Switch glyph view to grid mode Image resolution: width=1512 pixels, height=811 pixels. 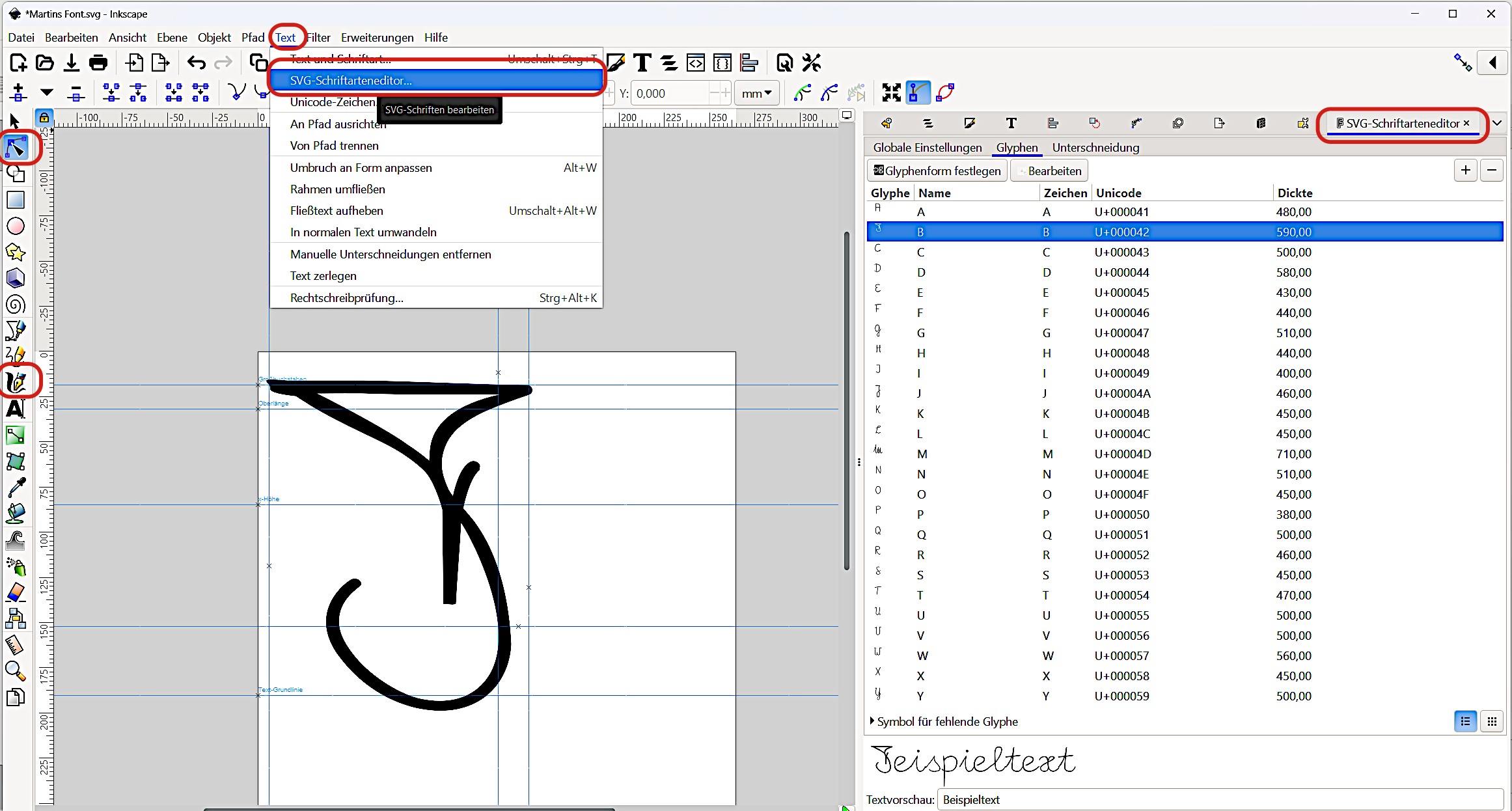1492,721
